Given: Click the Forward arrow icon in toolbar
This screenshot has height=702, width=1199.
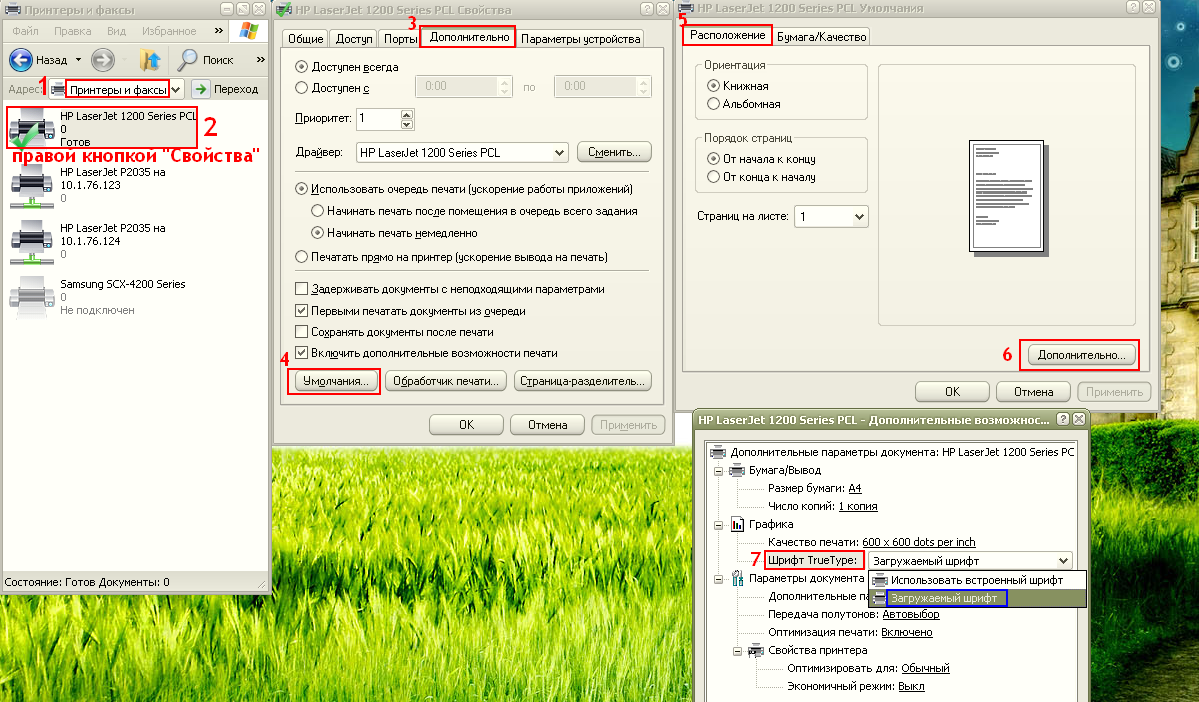Looking at the screenshot, I should click(x=103, y=59).
